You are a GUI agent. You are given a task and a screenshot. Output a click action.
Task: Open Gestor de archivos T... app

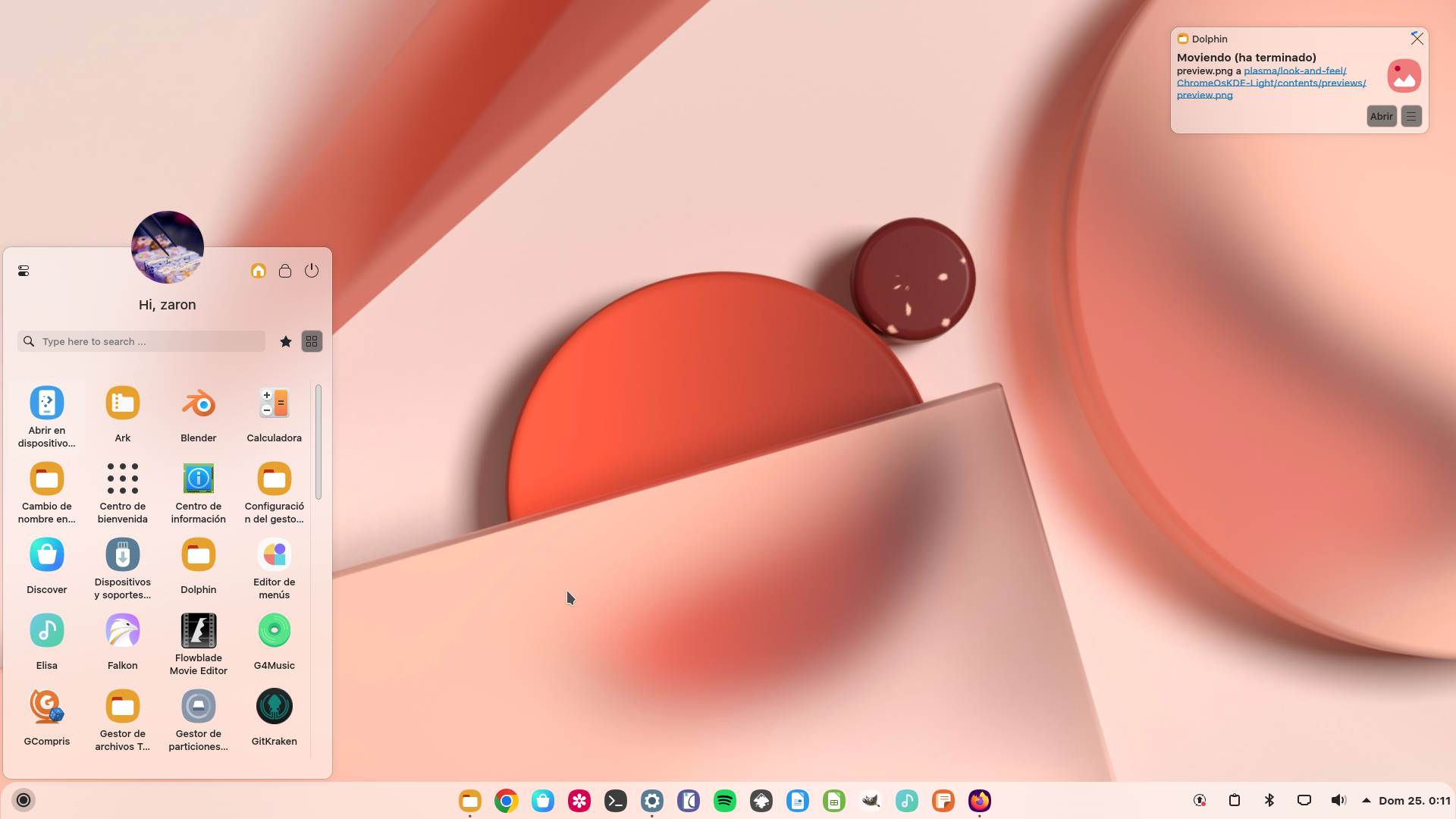coord(122,720)
